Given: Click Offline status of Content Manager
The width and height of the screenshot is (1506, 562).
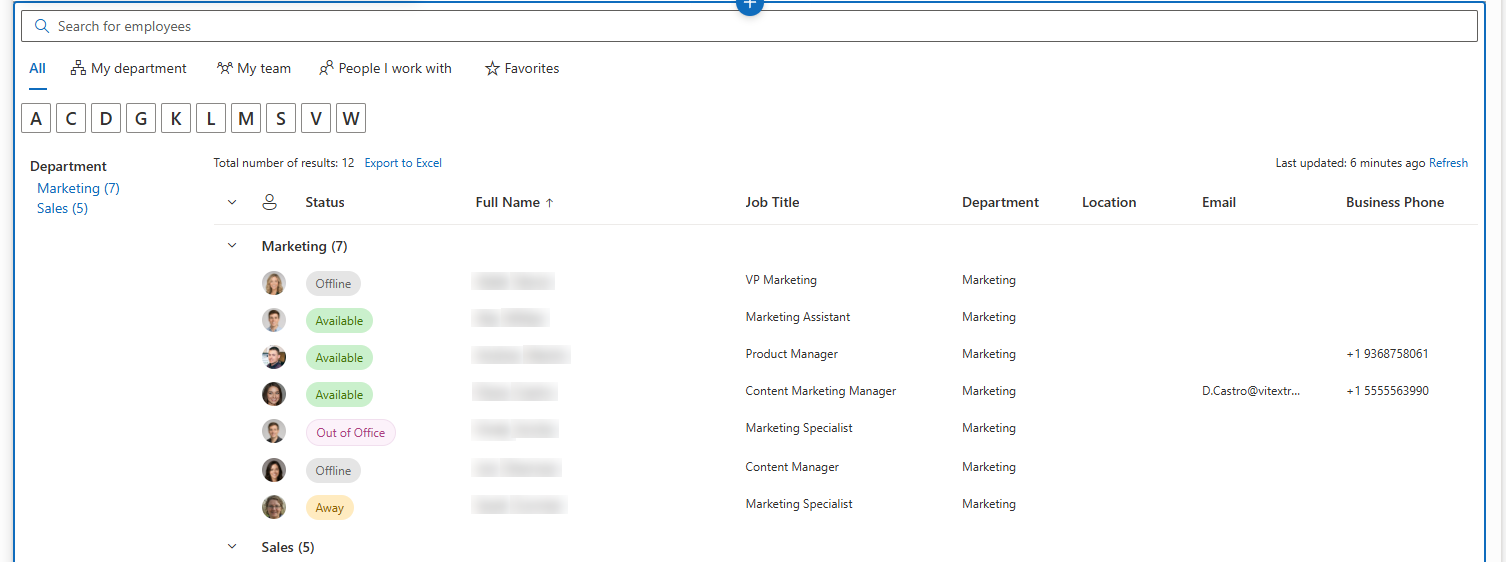Looking at the screenshot, I should 333,470.
